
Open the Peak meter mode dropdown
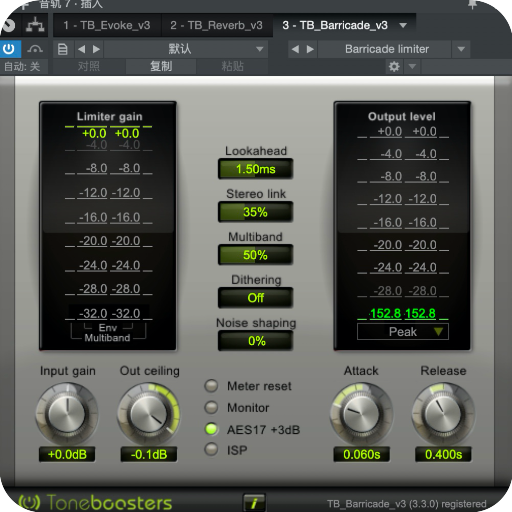coord(403,332)
